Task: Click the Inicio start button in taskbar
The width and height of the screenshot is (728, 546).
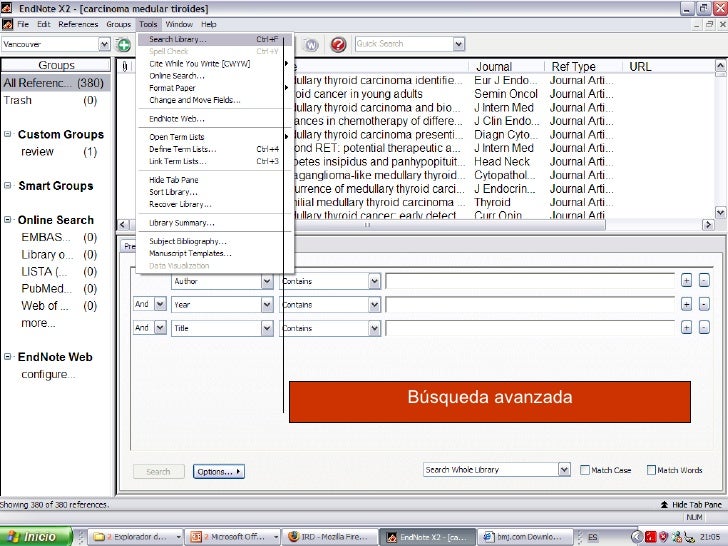Action: pos(32,536)
